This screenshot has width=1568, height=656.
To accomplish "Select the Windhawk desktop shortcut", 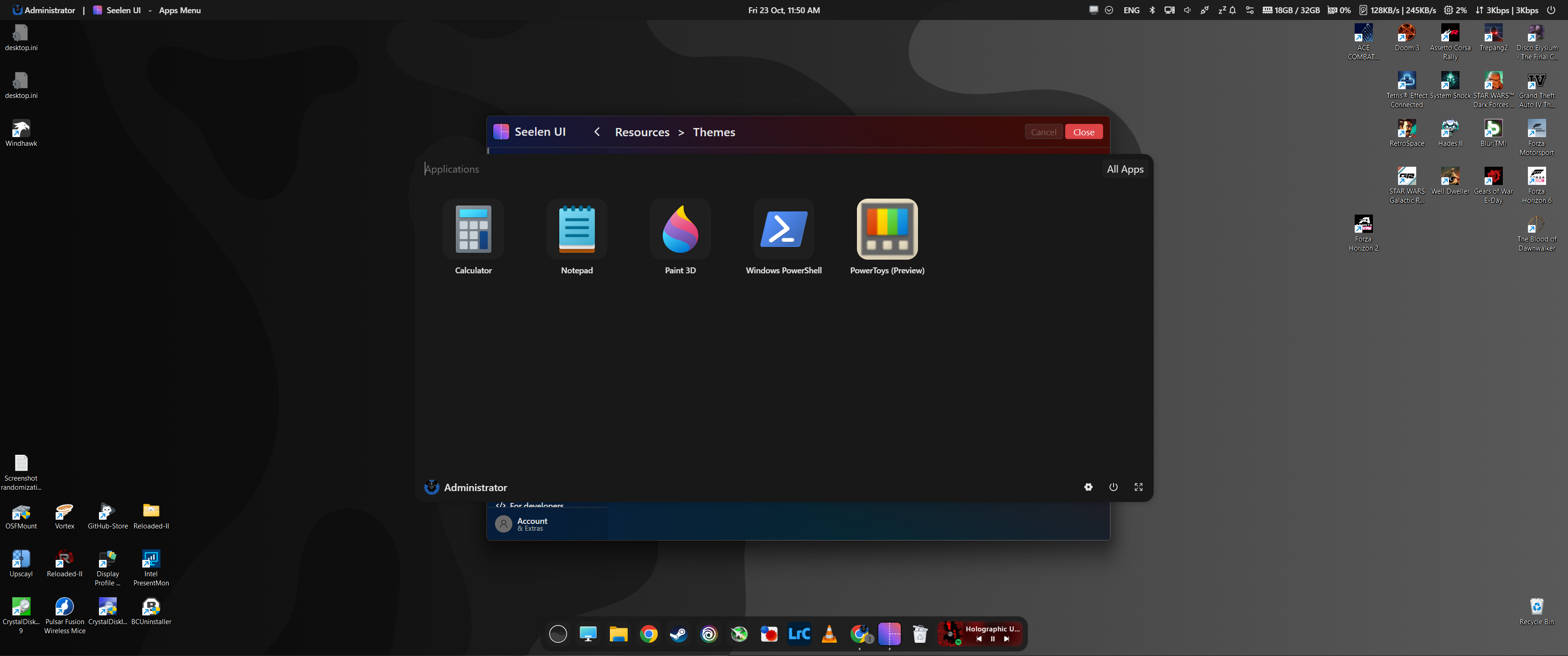I will click(x=21, y=133).
